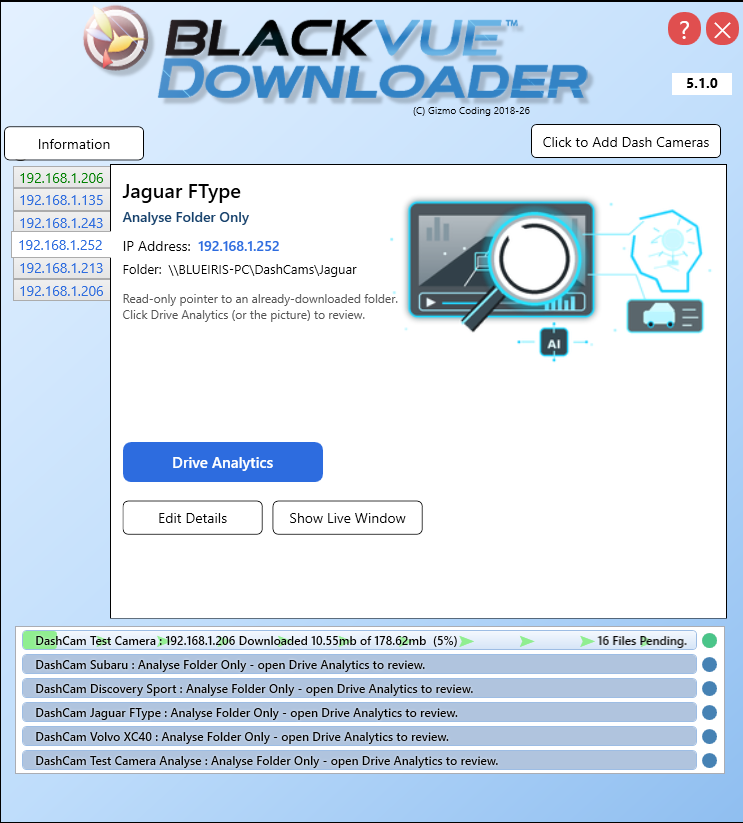Click the BlackVue Downloader bird logo
Screen dimensions: 743x823
(x=116, y=38)
